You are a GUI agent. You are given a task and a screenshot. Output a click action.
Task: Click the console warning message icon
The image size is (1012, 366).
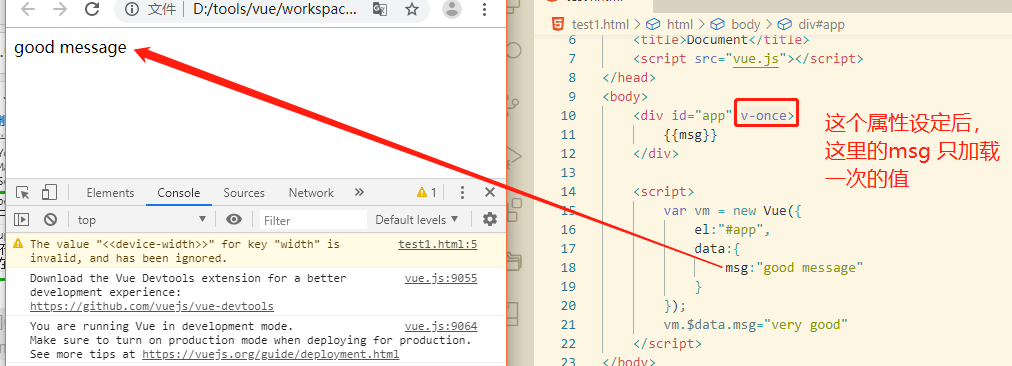point(17,243)
